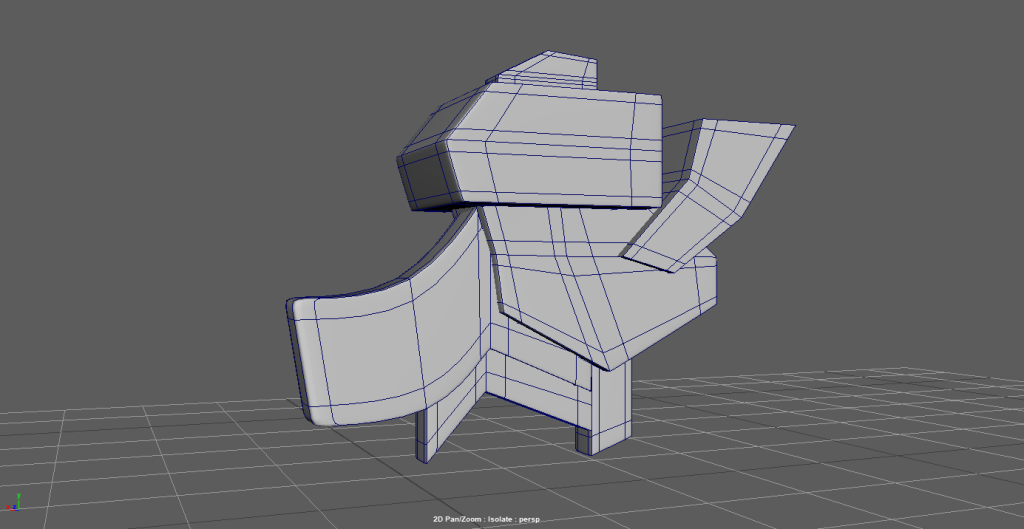Click the XYZ axis orientation gizmo
This screenshot has width=1024, height=529.
coord(13,502)
